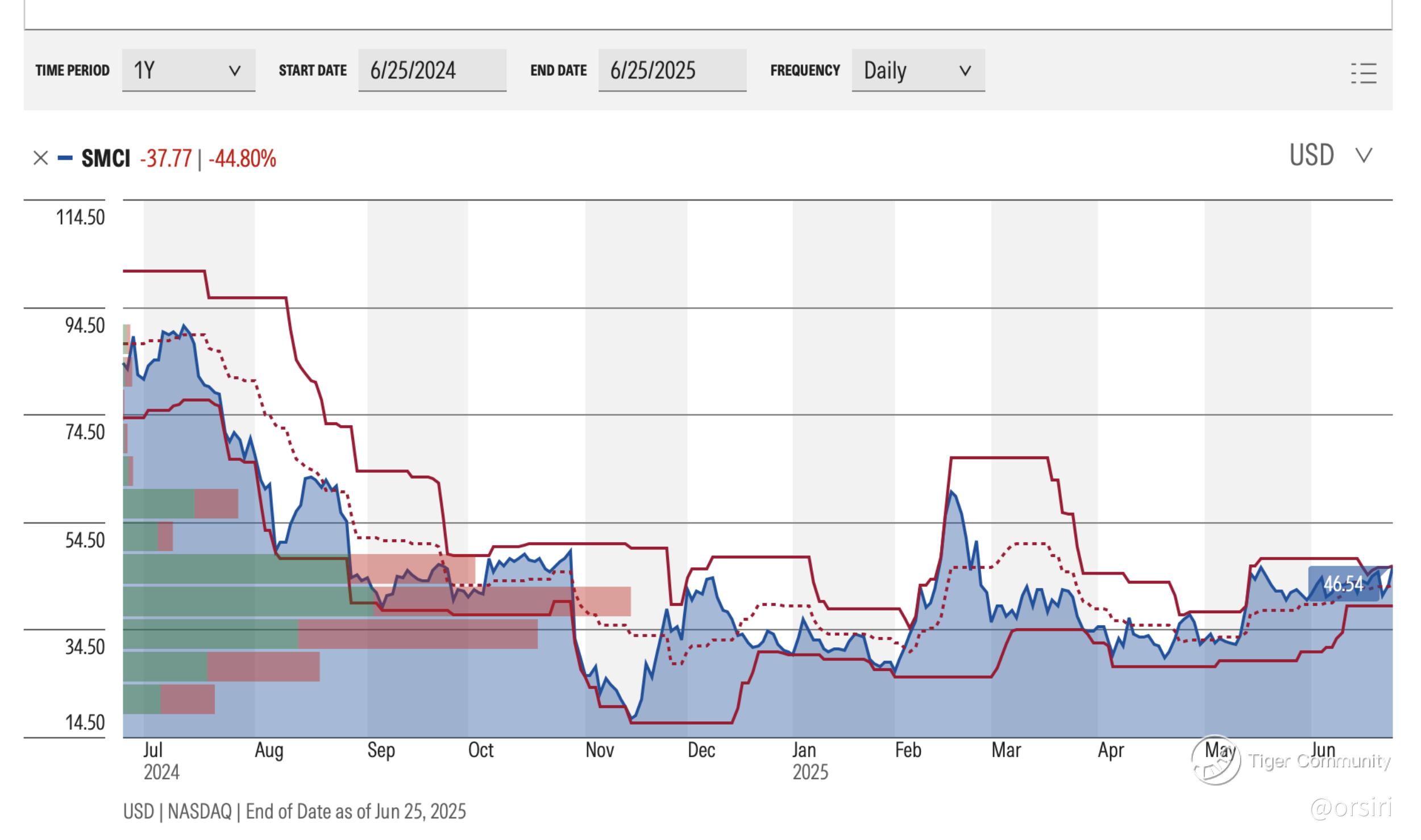Click the SMCI ticker label

point(106,159)
